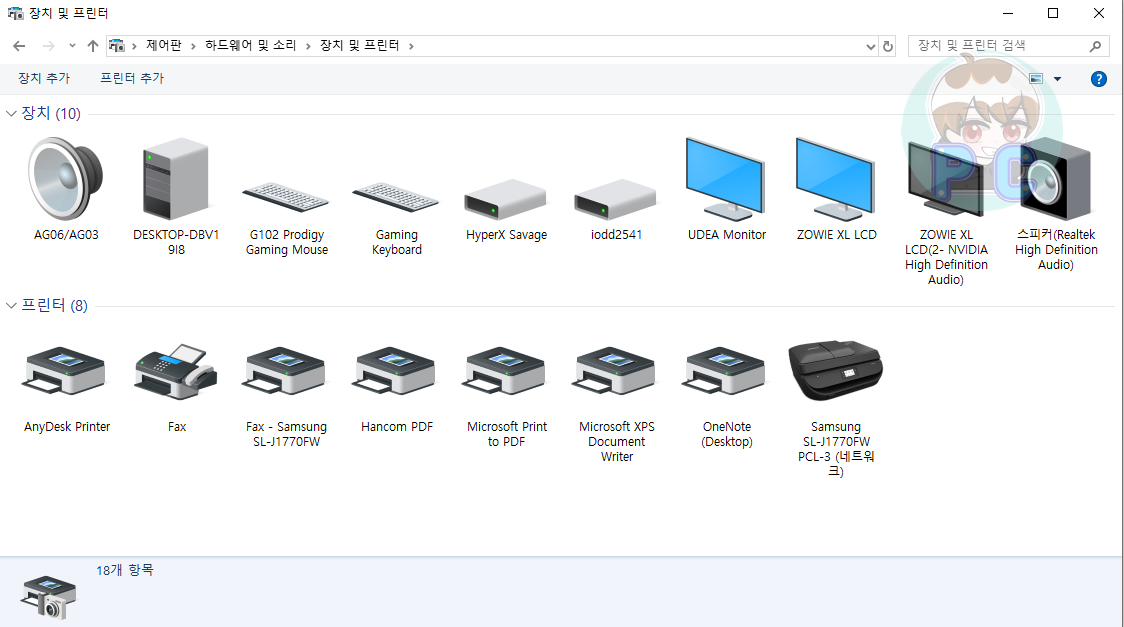This screenshot has height=627, width=1124.
Task: Select the Microsoft Print to PDF icon
Action: (505, 370)
